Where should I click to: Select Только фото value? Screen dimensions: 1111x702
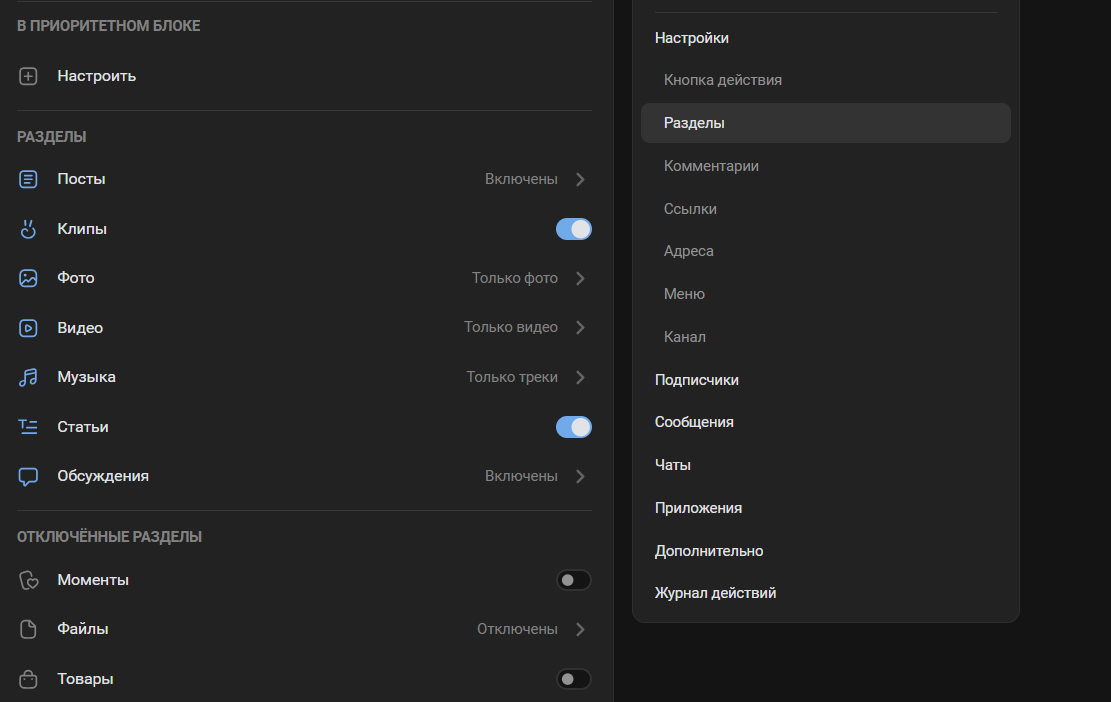tap(515, 278)
